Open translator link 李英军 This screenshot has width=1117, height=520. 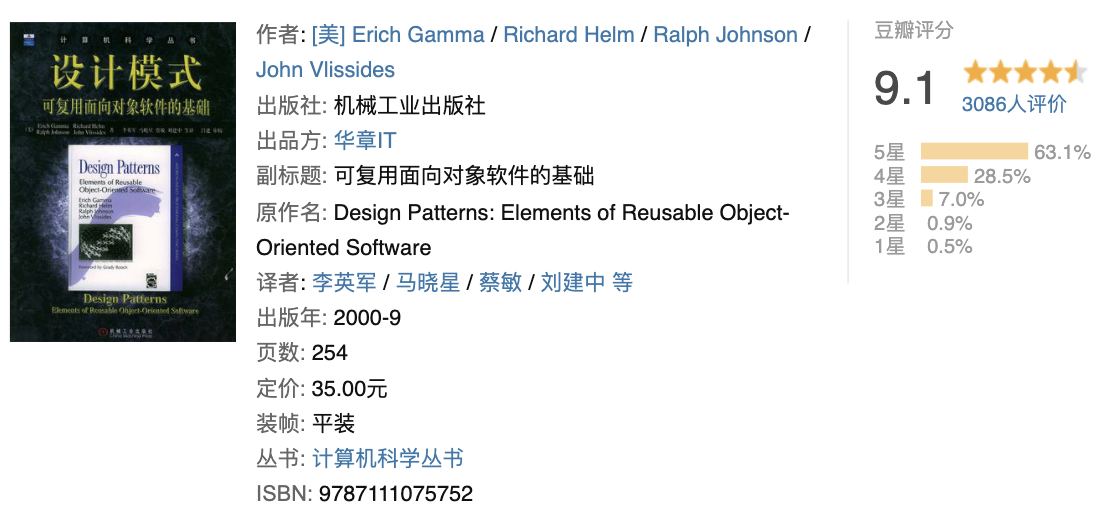pyautogui.click(x=344, y=283)
